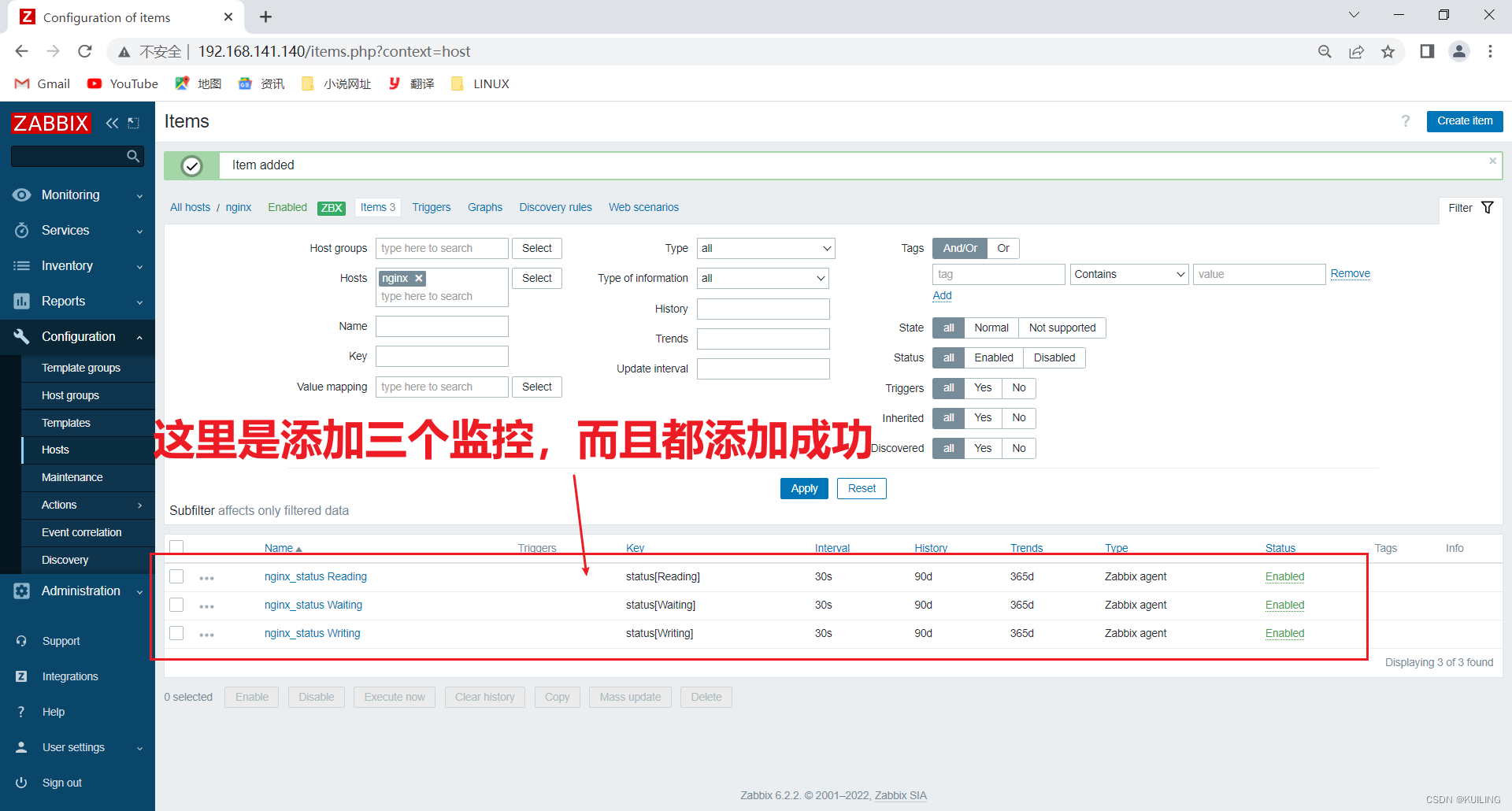Bookmark this page with star icon
The width and height of the screenshot is (1512, 811).
tap(1388, 51)
